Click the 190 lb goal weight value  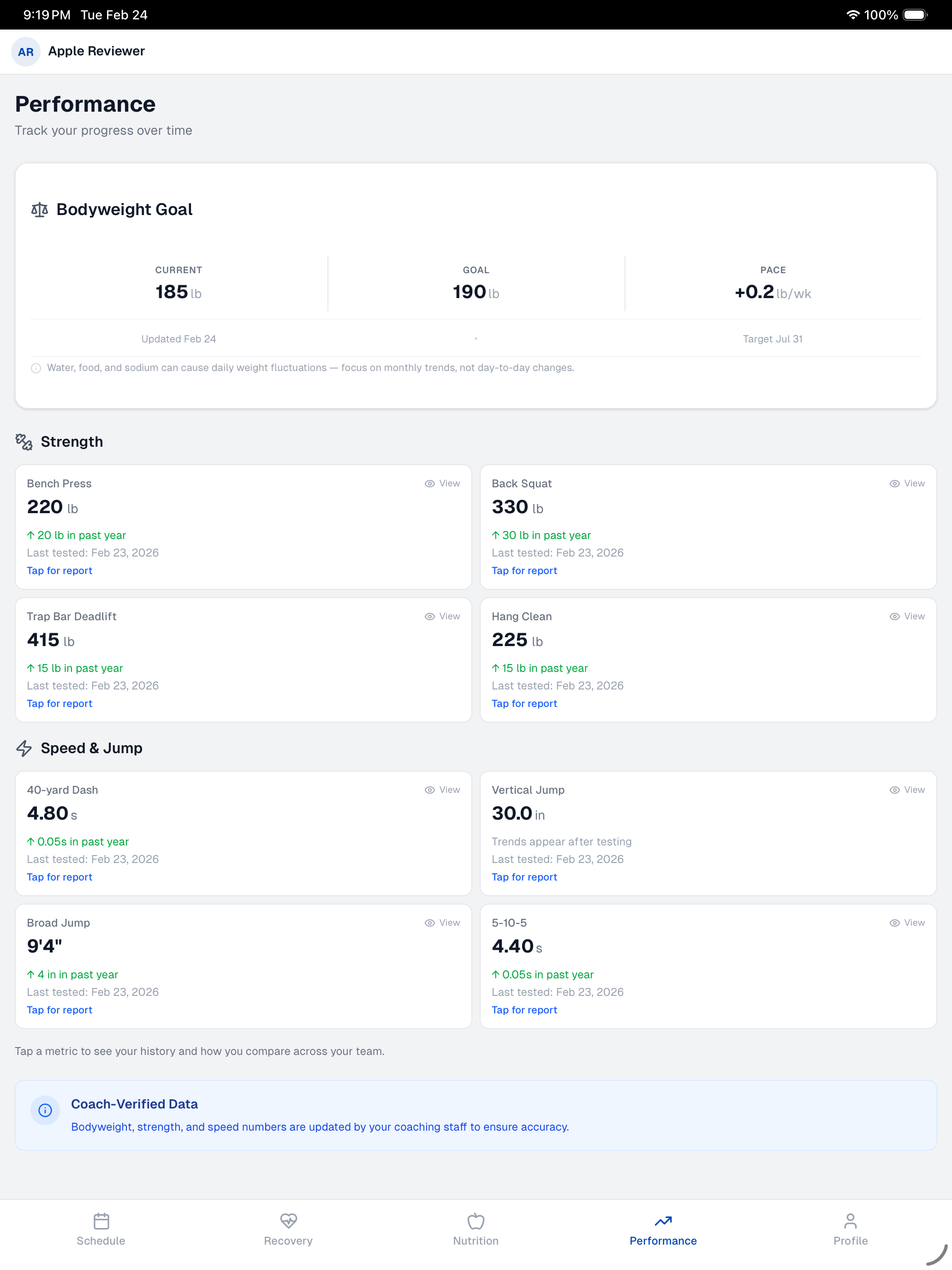[476, 292]
